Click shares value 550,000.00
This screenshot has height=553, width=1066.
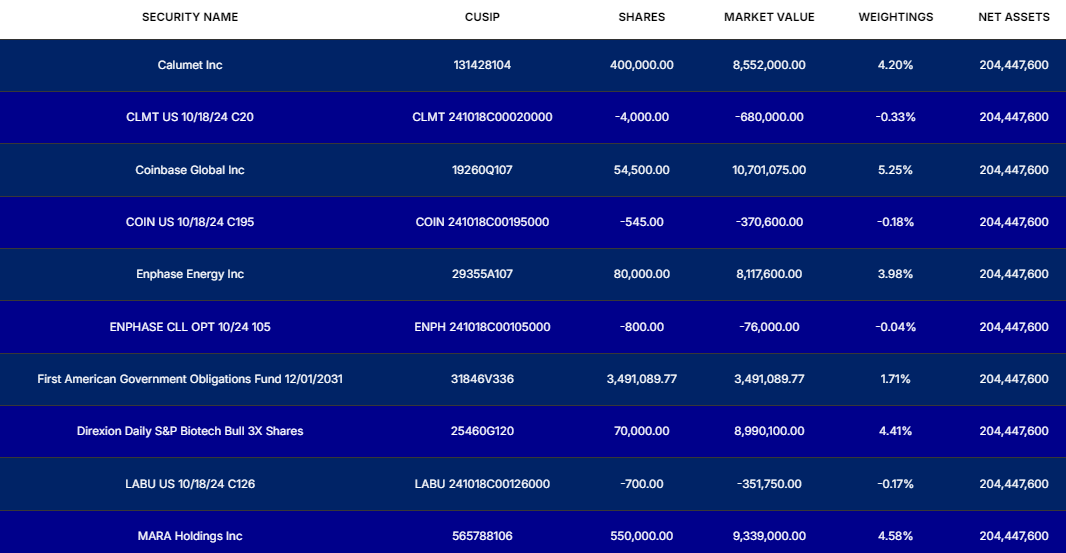(x=642, y=536)
